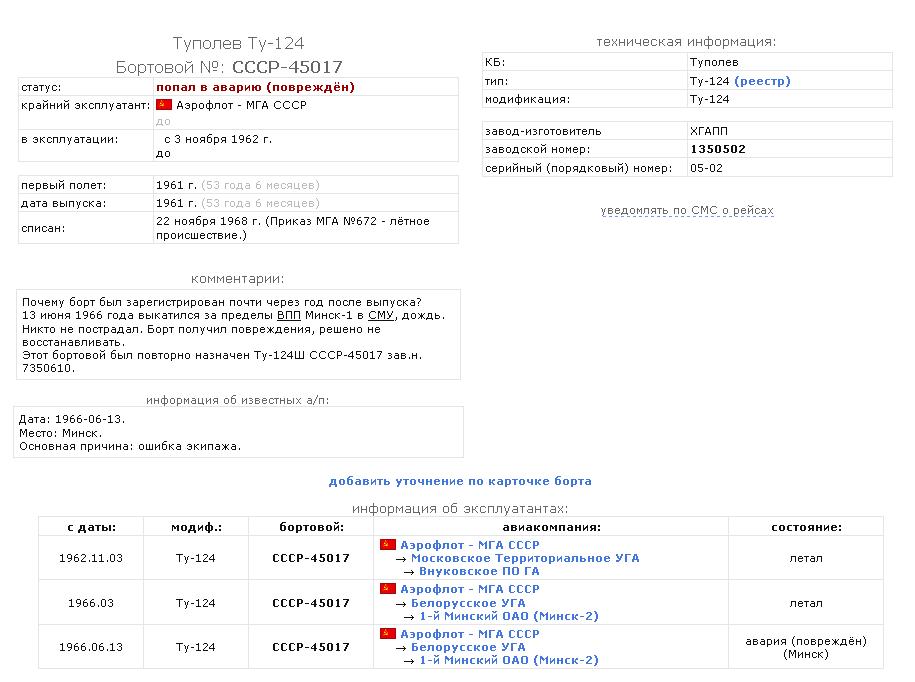The width and height of the screenshot is (915, 682).
Task: Open Аэрофлот - МГА СССР in 1966.06.13 row
Action: (x=469, y=634)
